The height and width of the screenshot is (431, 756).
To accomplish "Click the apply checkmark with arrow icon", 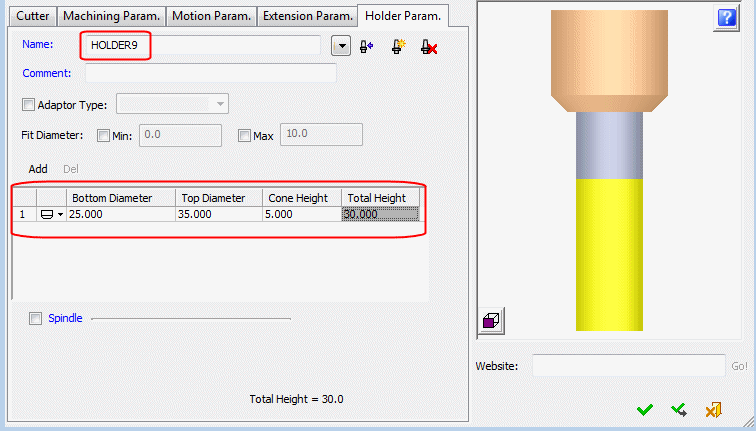I will click(x=679, y=410).
